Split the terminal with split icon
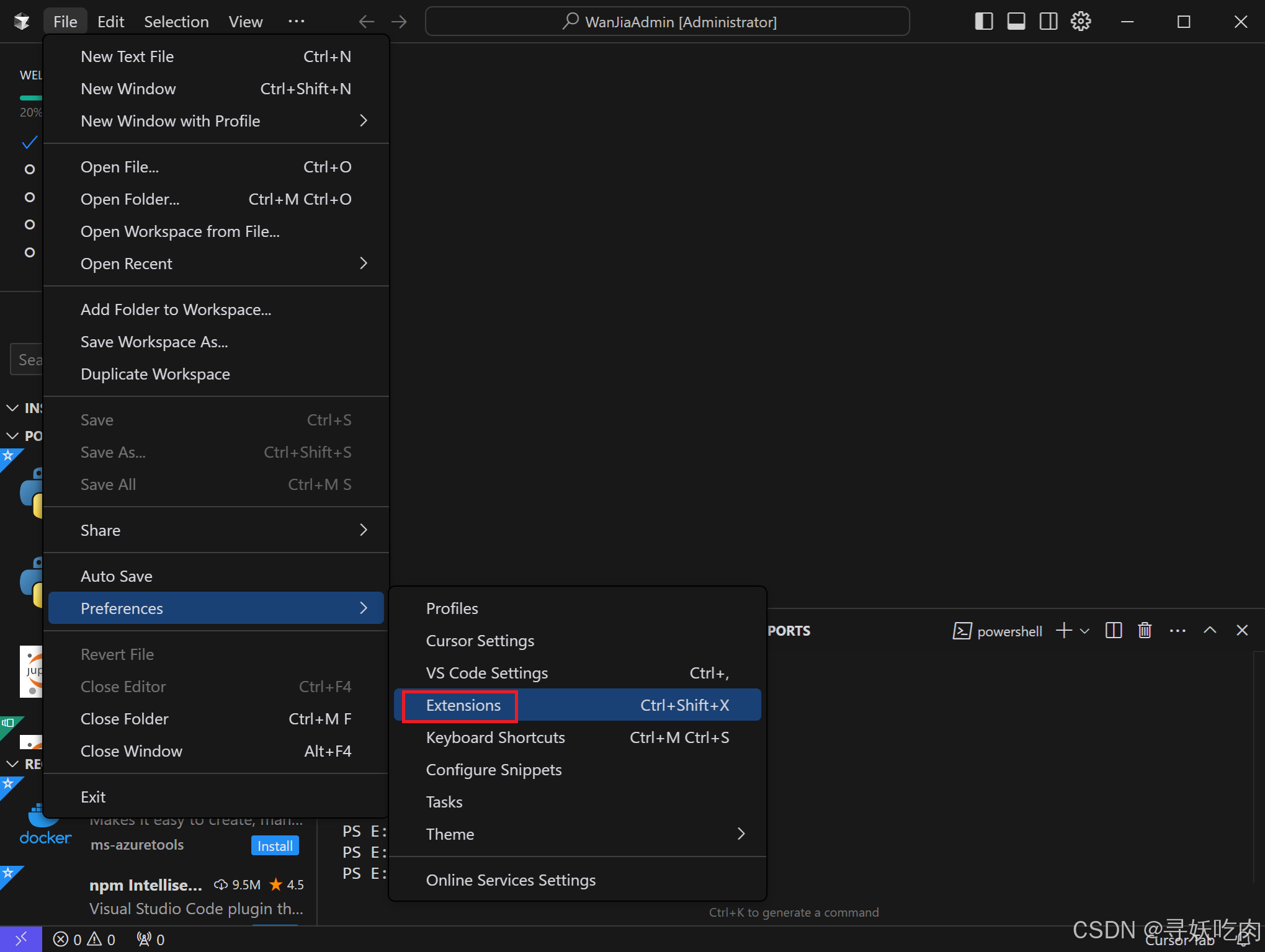The height and width of the screenshot is (952, 1265). point(1114,631)
